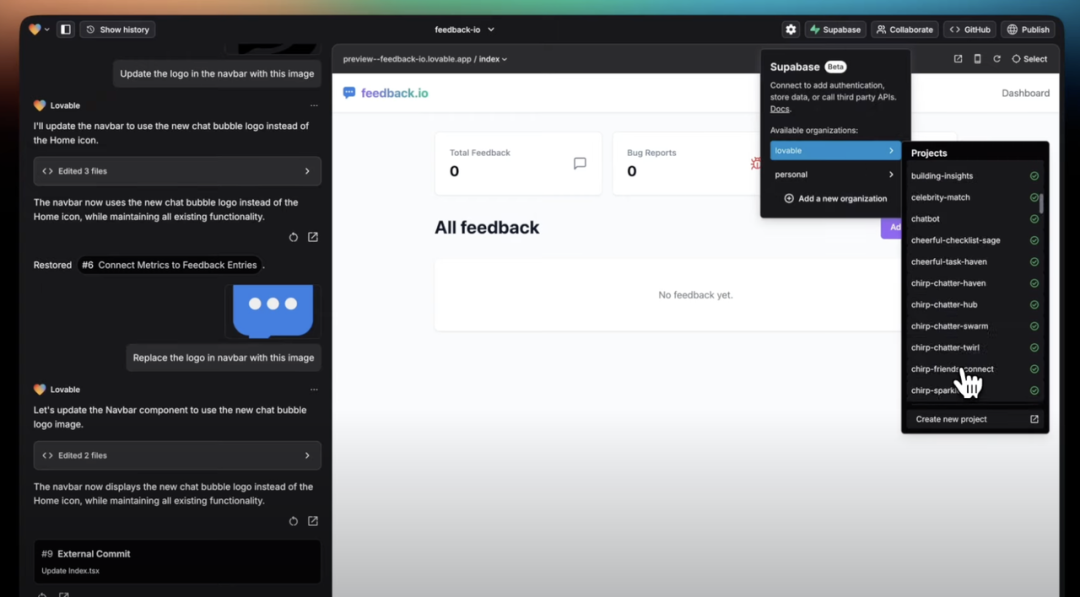Select the building-insights project checkmark
Image resolution: width=1080 pixels, height=597 pixels.
pyautogui.click(x=1034, y=176)
